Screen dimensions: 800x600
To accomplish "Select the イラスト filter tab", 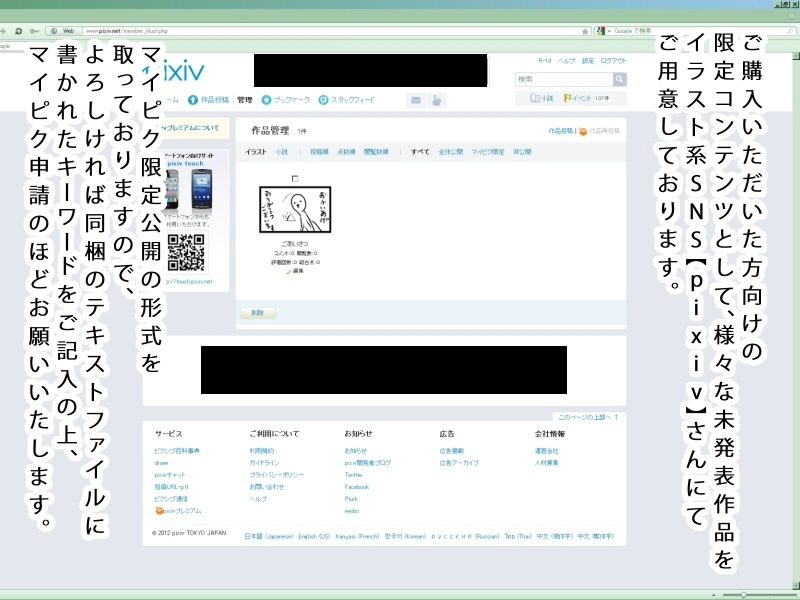I will pyautogui.click(x=256, y=152).
